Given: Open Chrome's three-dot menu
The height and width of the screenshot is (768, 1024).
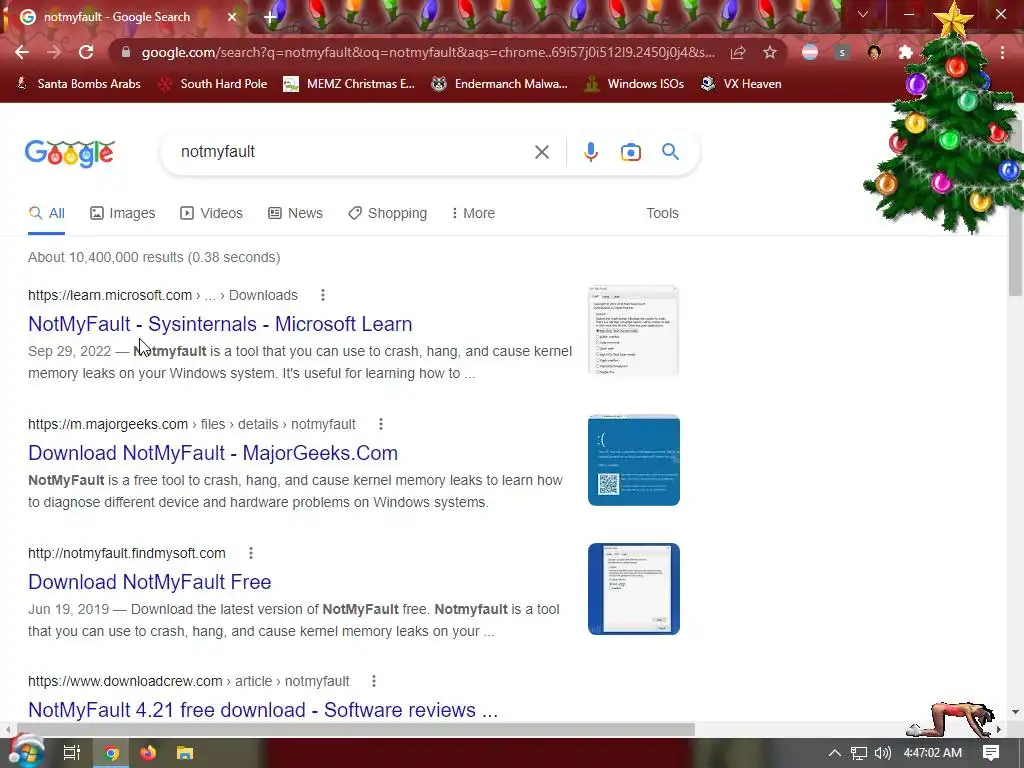Looking at the screenshot, I should 1002,52.
